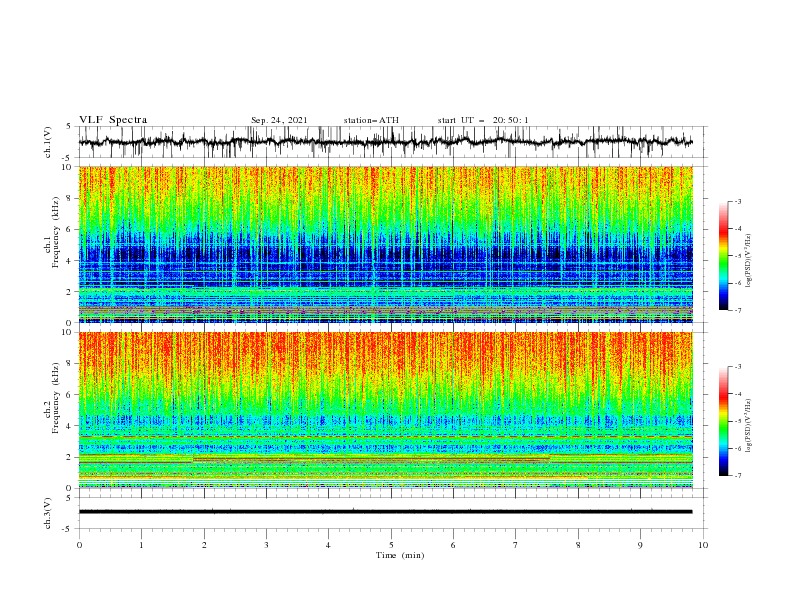Screen dimensions: 792x612
Task: Select the "start UT = 20:50:1" header text
Action: [483, 120]
